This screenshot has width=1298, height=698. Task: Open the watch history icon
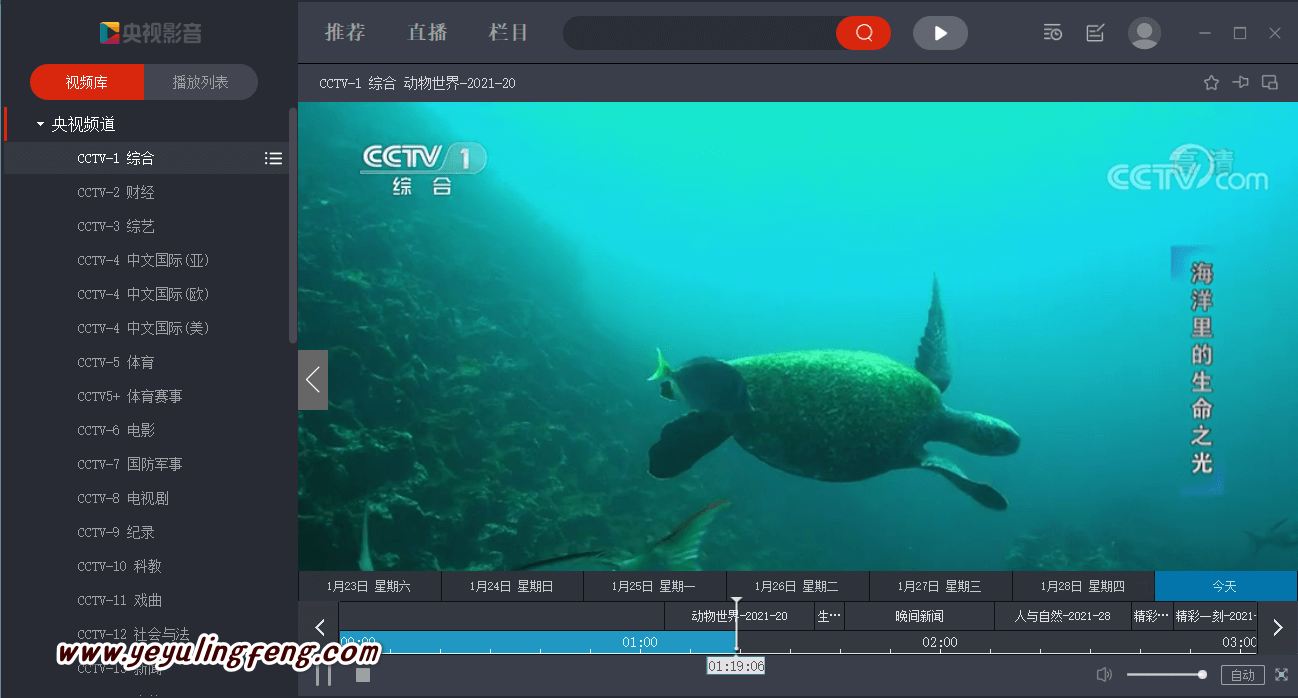point(1052,33)
